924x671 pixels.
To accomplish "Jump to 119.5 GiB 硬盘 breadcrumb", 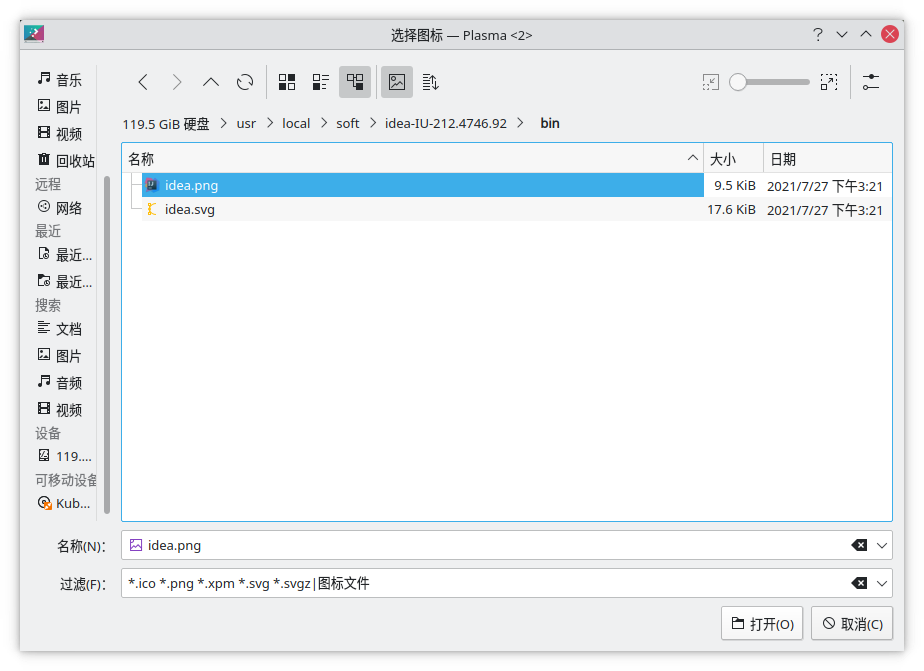I will tap(166, 124).
